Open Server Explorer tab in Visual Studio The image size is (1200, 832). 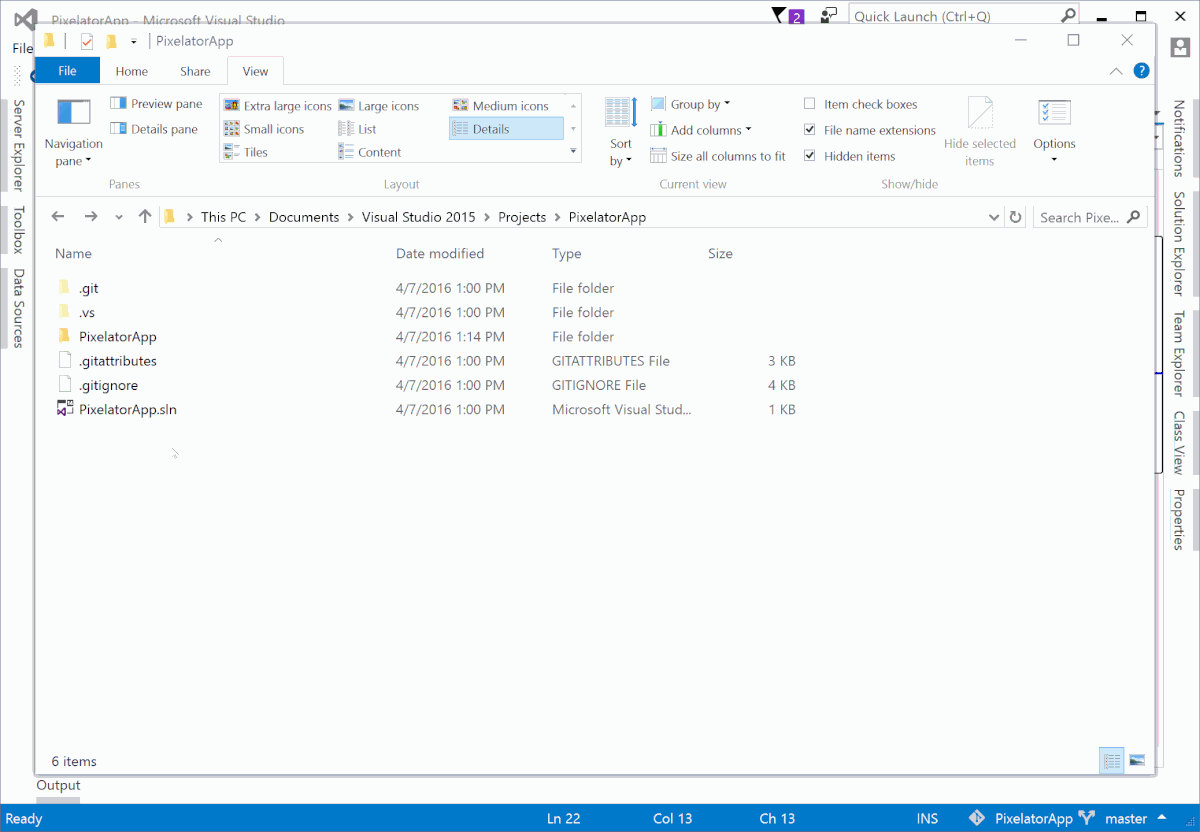18,145
